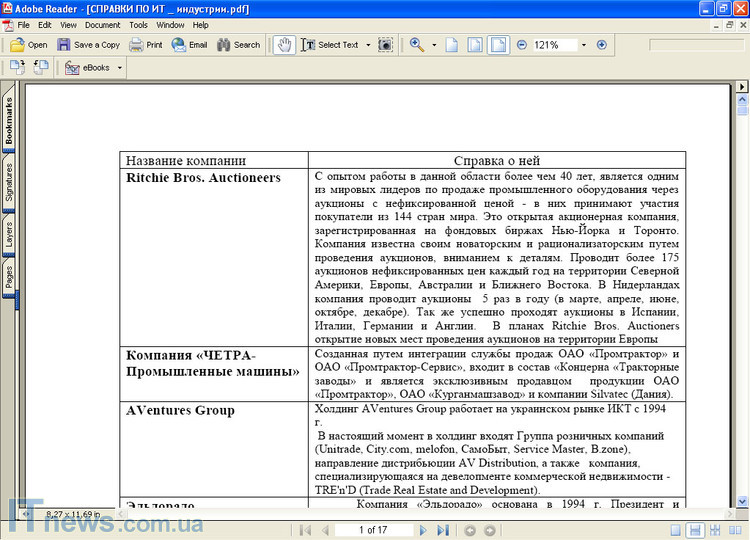Click the vertical scrollbar thumb

point(742,110)
